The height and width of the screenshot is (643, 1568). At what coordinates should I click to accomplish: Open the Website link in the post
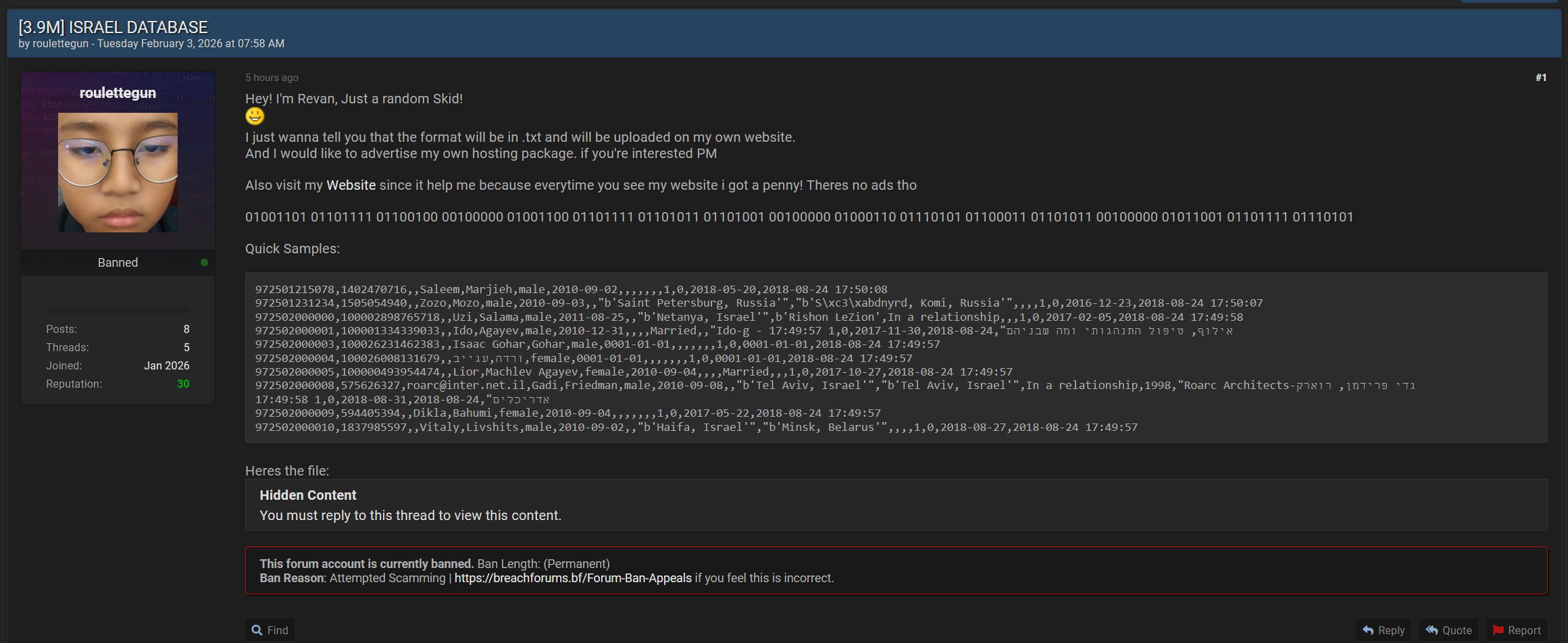pyautogui.click(x=351, y=185)
